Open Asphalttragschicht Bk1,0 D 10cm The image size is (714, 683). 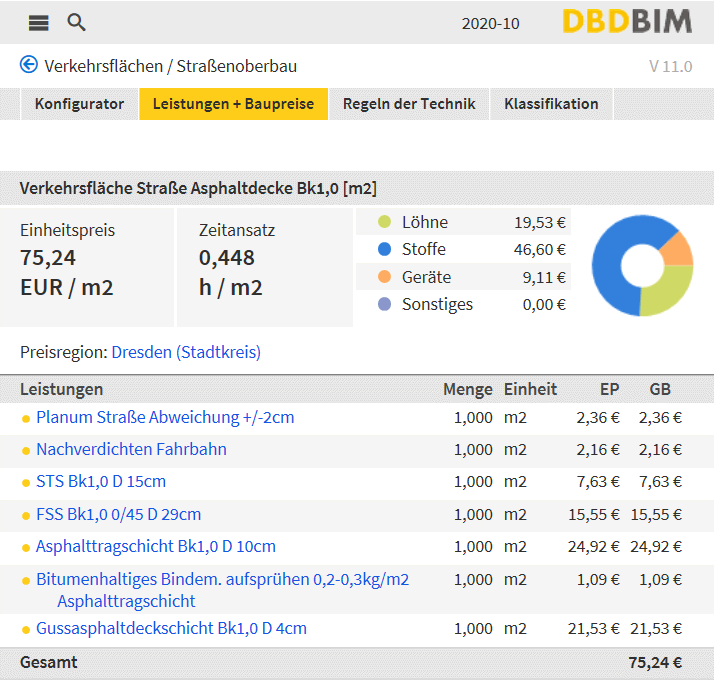[156, 546]
